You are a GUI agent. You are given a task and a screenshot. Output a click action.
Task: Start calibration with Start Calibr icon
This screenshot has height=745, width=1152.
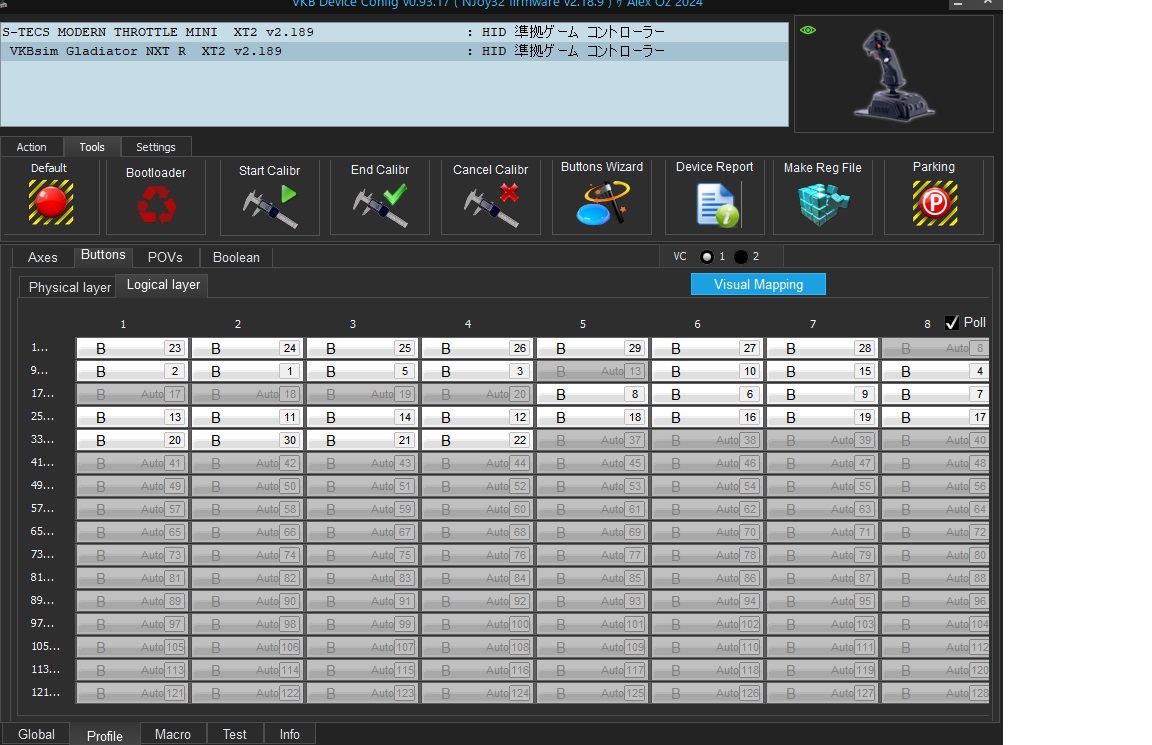[x=270, y=206]
